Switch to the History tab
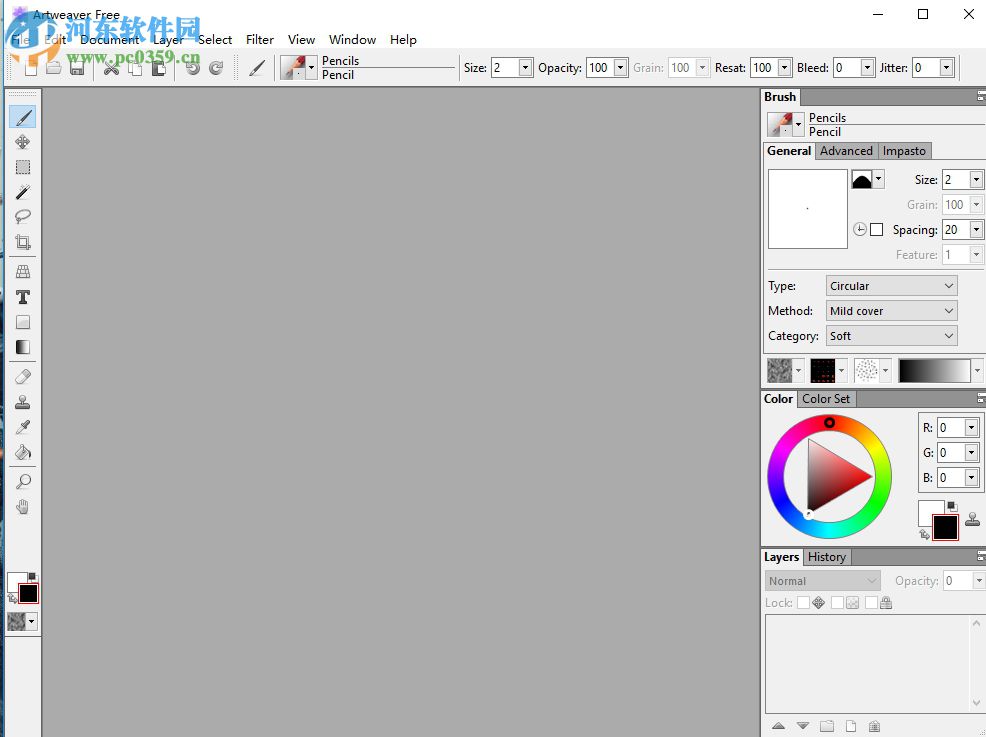The width and height of the screenshot is (986, 737). [x=827, y=557]
